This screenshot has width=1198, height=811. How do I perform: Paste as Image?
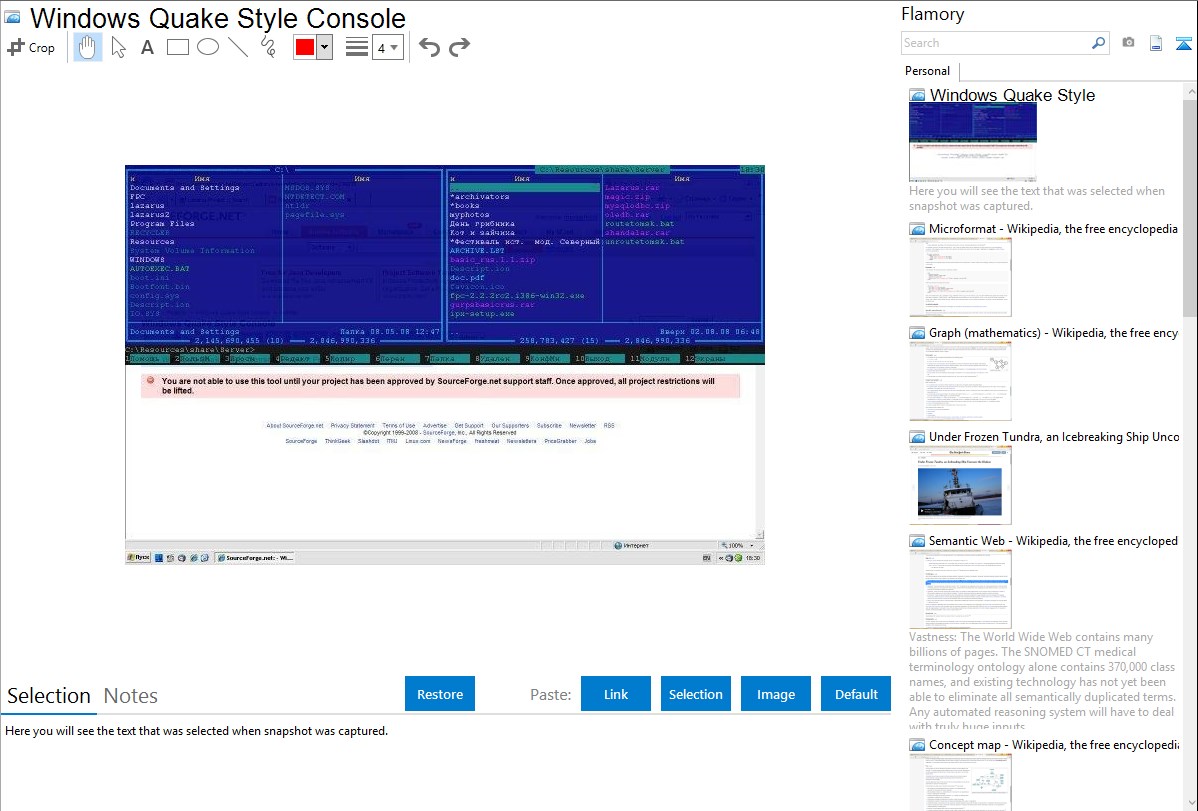[x=775, y=694]
